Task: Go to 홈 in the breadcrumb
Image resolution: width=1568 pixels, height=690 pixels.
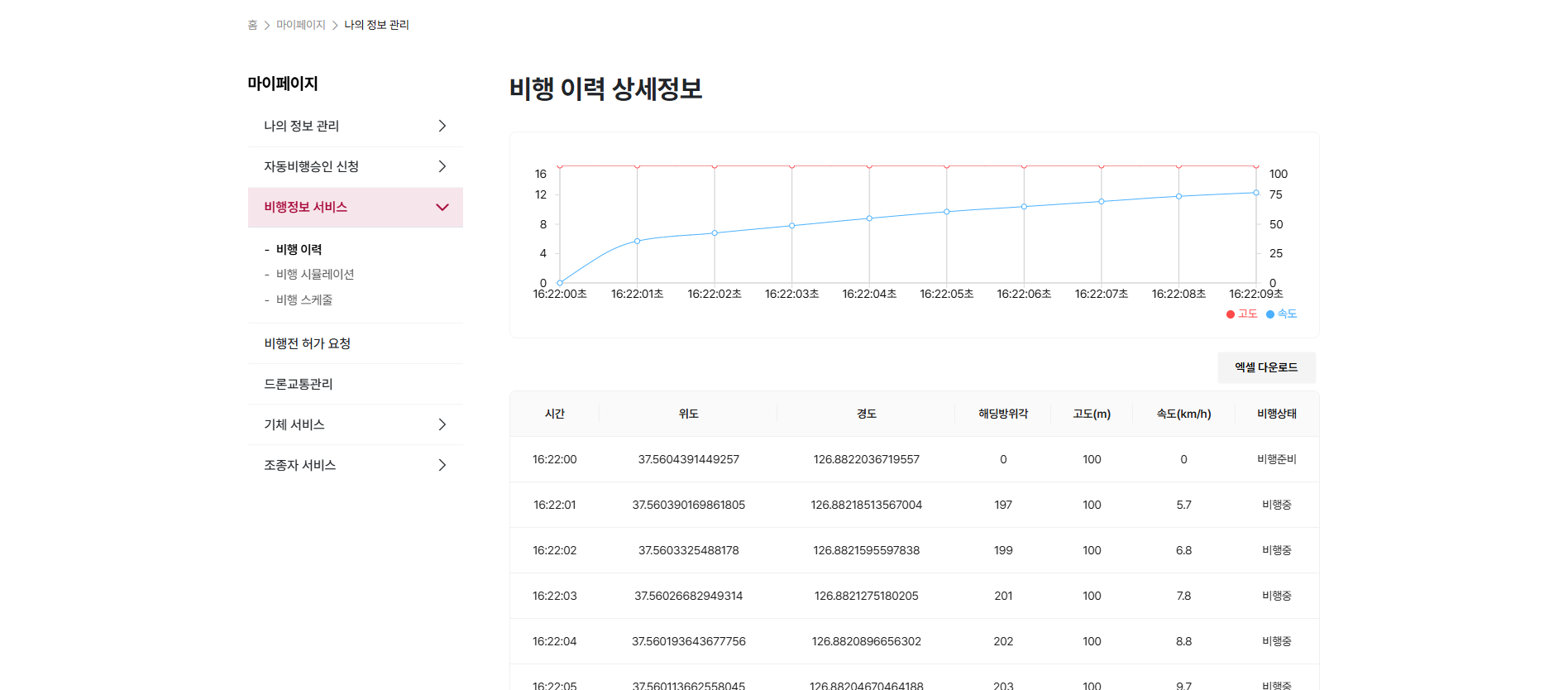Action: [252, 25]
